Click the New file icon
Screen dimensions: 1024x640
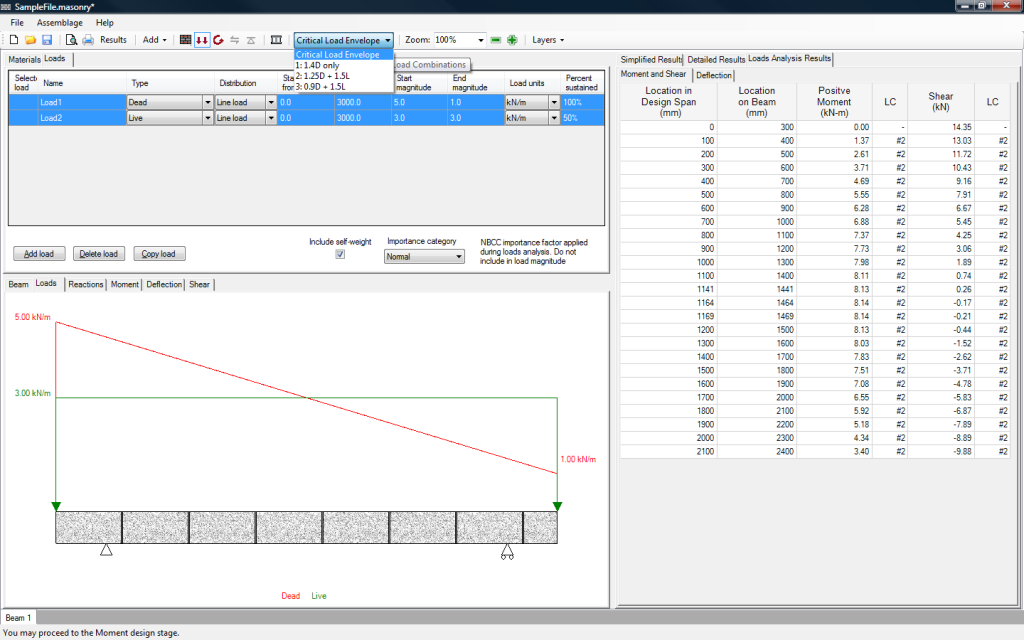tap(14, 40)
